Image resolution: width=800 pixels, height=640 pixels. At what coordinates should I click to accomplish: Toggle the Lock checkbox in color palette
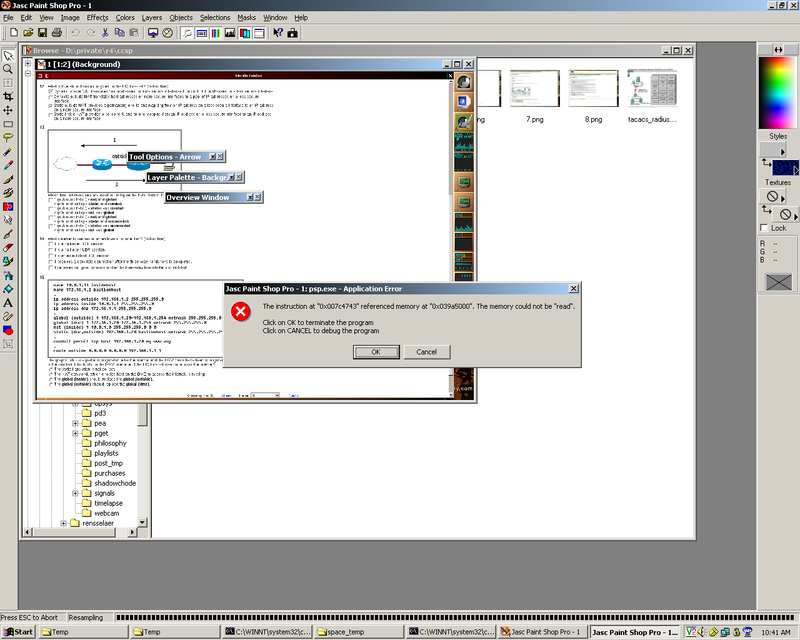pyautogui.click(x=764, y=228)
